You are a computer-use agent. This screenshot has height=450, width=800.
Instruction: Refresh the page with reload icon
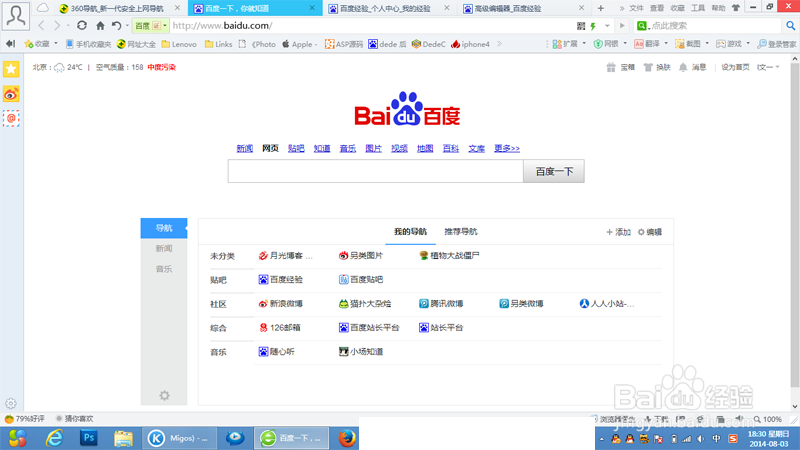pos(82,25)
